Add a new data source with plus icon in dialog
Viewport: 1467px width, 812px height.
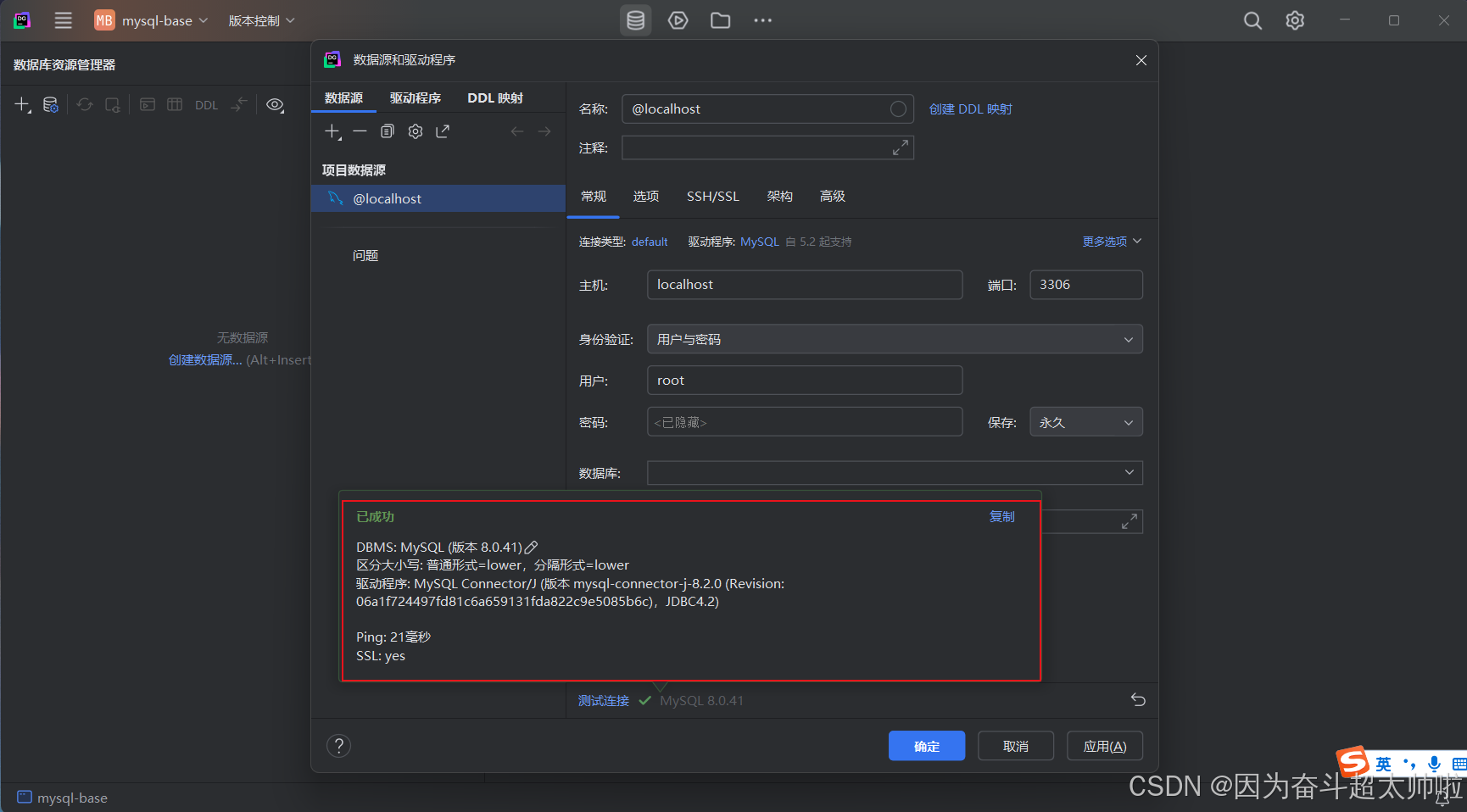pos(333,131)
